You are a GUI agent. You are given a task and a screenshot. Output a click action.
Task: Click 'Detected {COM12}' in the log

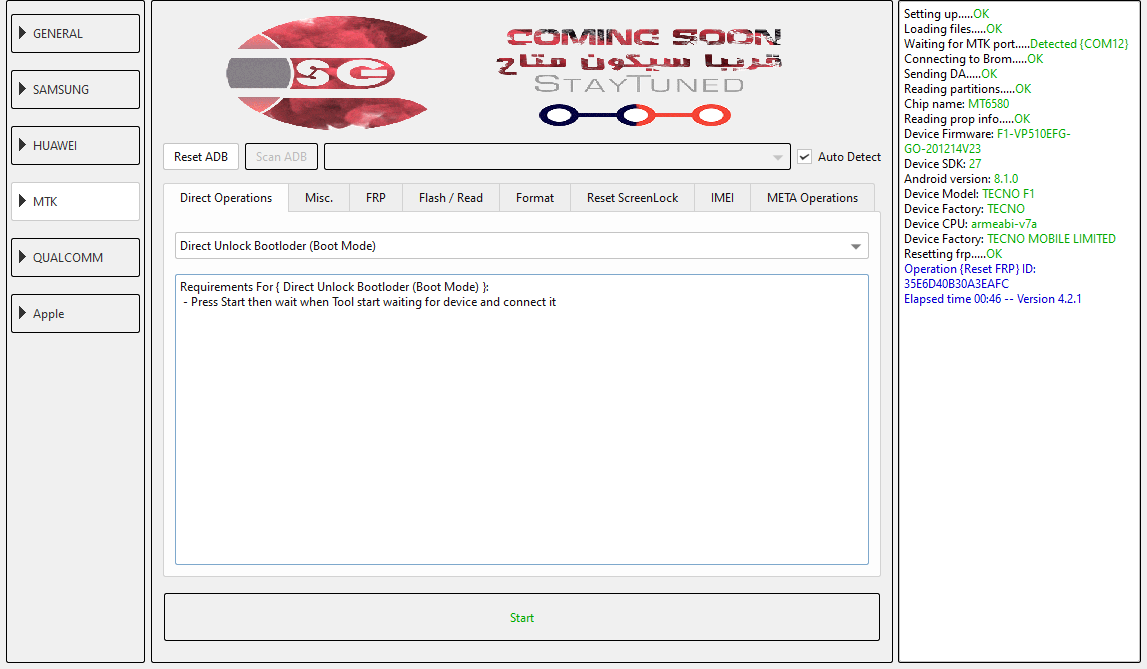pyautogui.click(x=1079, y=44)
